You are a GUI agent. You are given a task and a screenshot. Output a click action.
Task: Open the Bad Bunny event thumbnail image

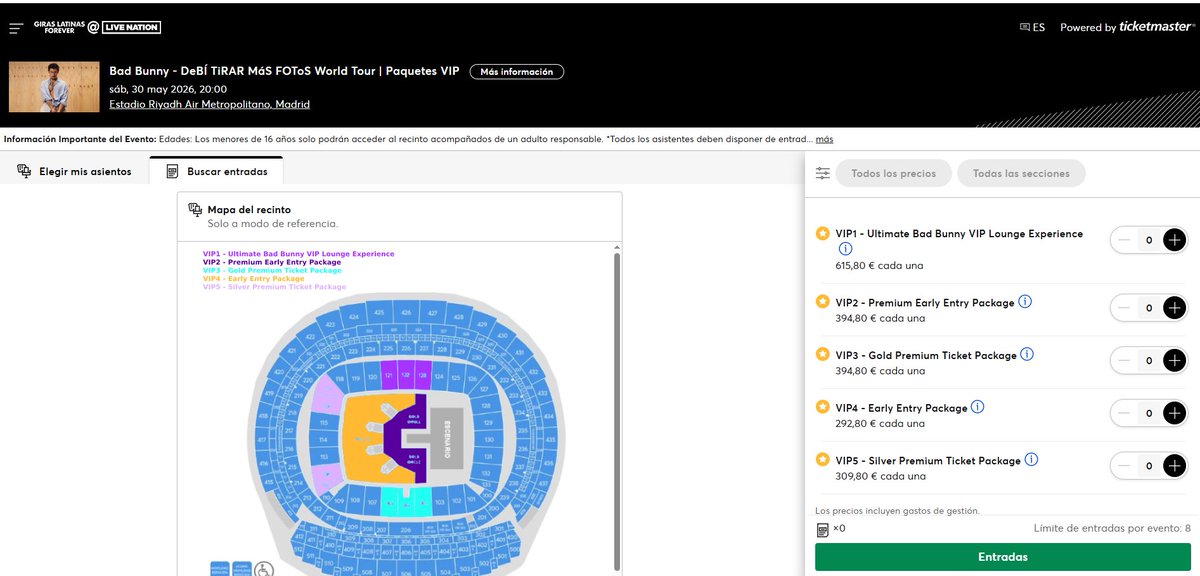(54, 87)
